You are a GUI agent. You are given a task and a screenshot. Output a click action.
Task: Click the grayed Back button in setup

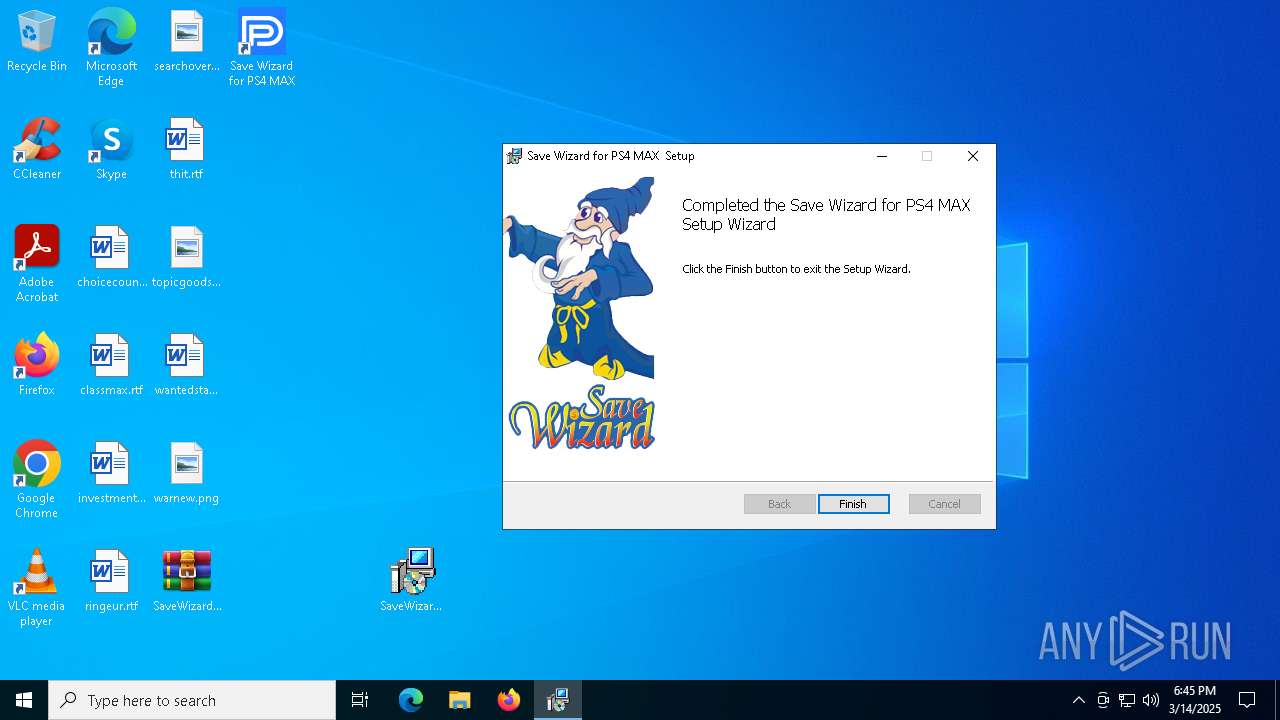coord(779,504)
